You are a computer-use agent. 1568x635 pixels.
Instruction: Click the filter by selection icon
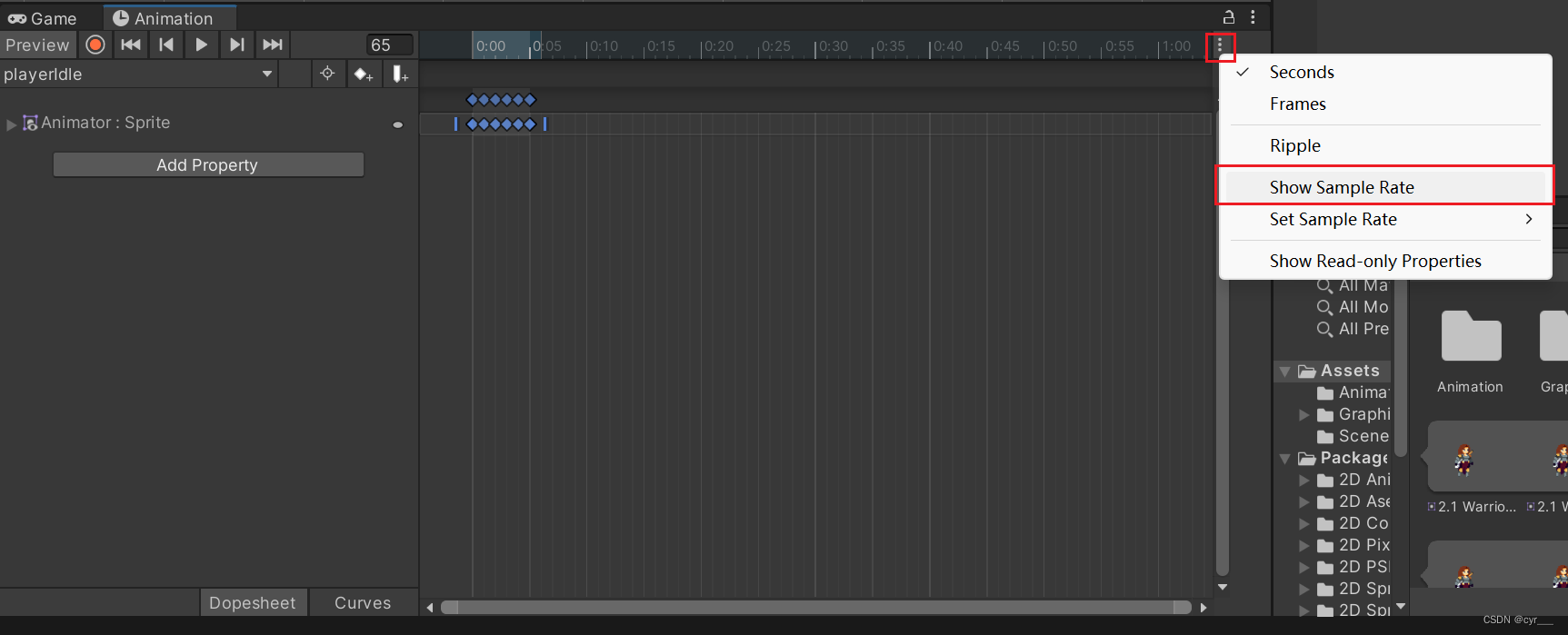pos(327,74)
